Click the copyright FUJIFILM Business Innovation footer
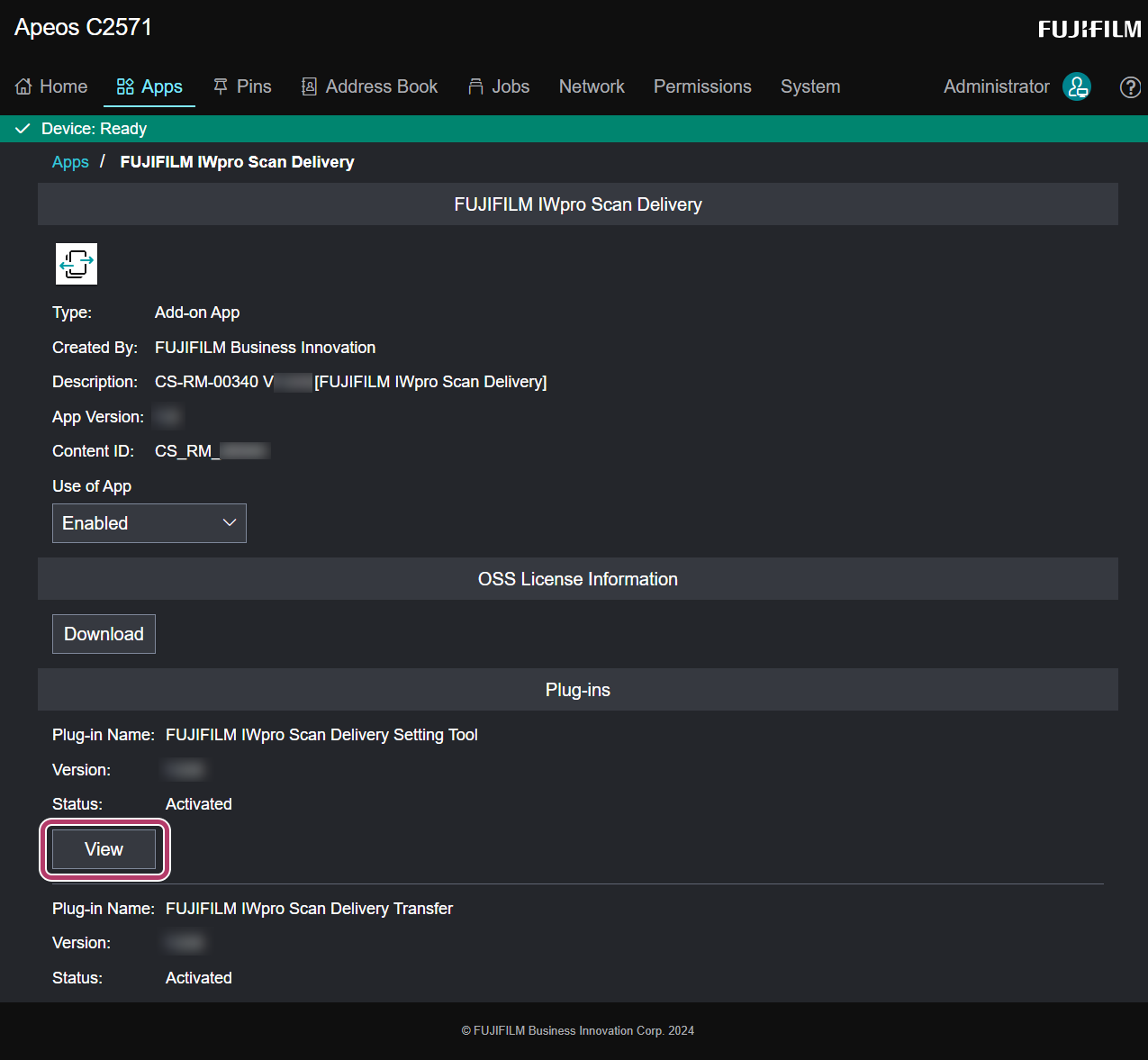Image resolution: width=1148 pixels, height=1060 pixels. click(578, 1031)
